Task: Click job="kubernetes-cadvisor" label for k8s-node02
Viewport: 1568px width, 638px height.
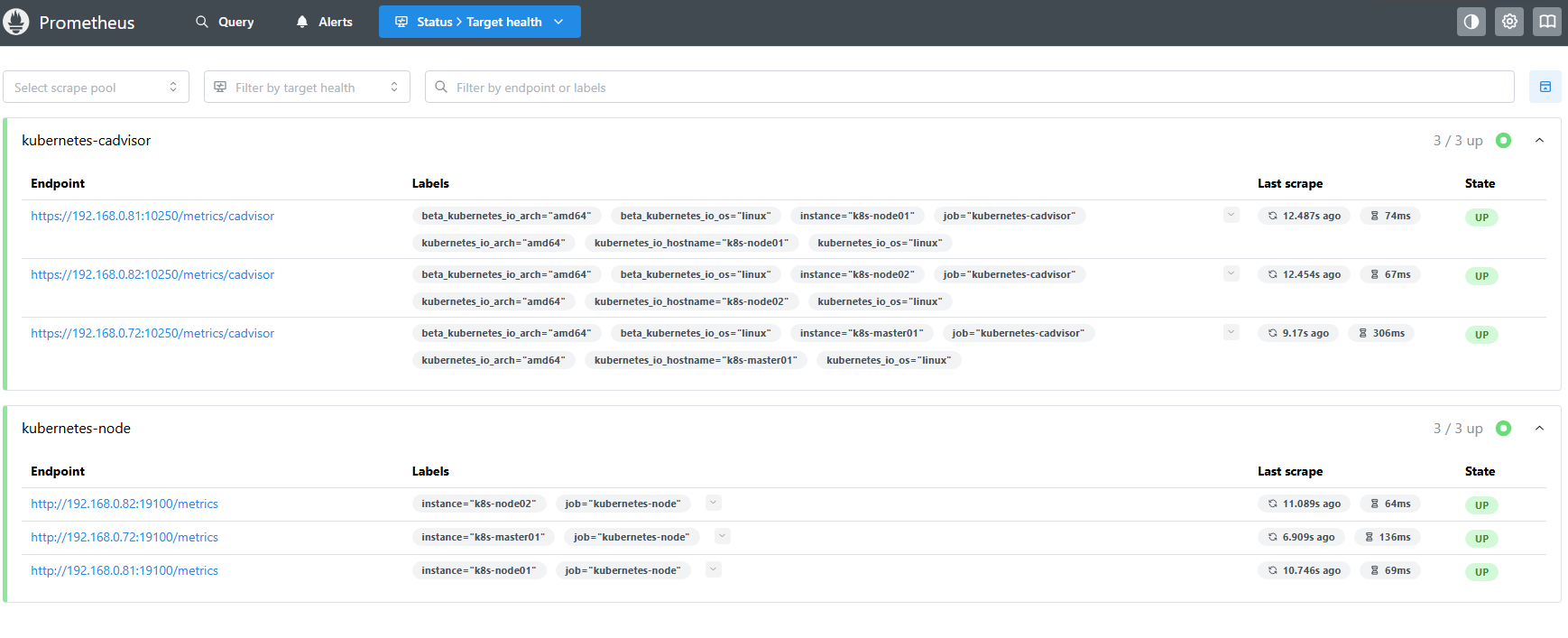Action: [1010, 274]
